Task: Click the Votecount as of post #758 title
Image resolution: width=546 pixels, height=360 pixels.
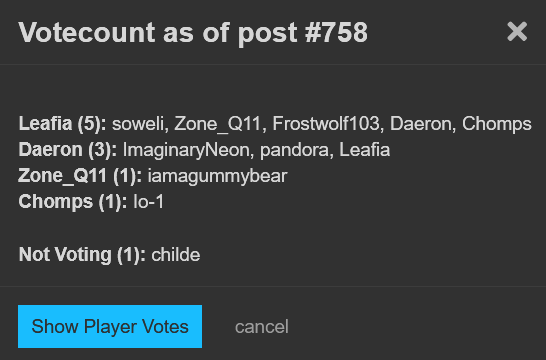Action: point(193,32)
